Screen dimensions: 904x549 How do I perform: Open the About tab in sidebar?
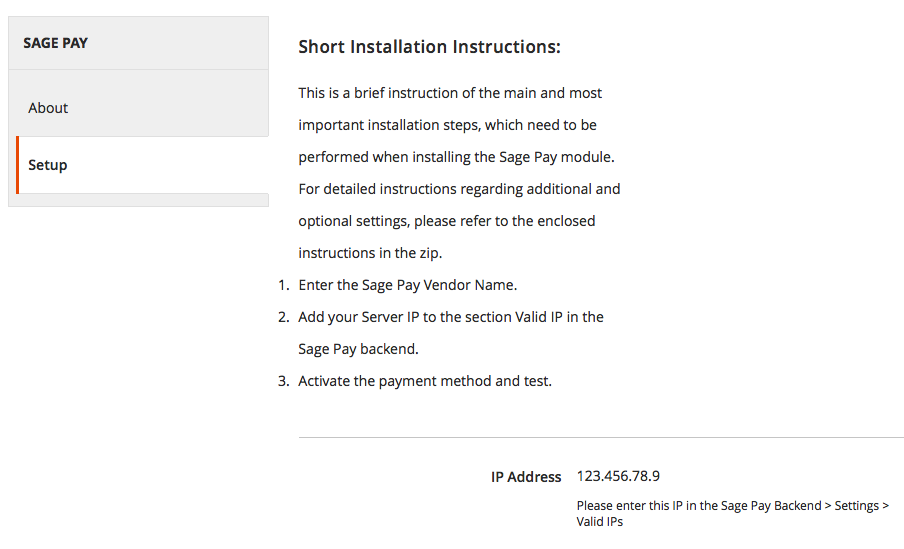coord(138,108)
